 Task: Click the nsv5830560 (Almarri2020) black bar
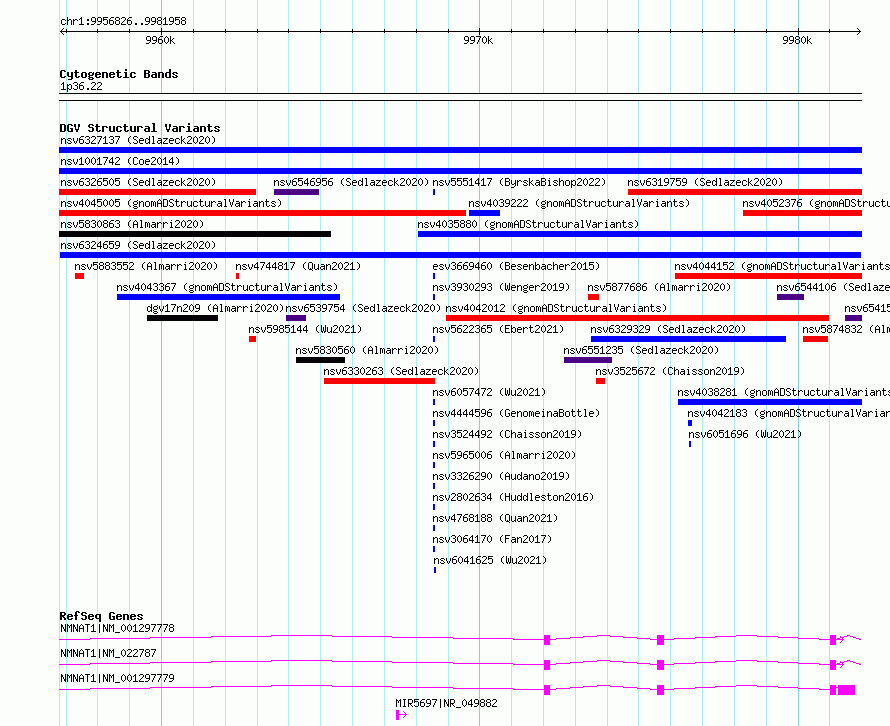320,360
